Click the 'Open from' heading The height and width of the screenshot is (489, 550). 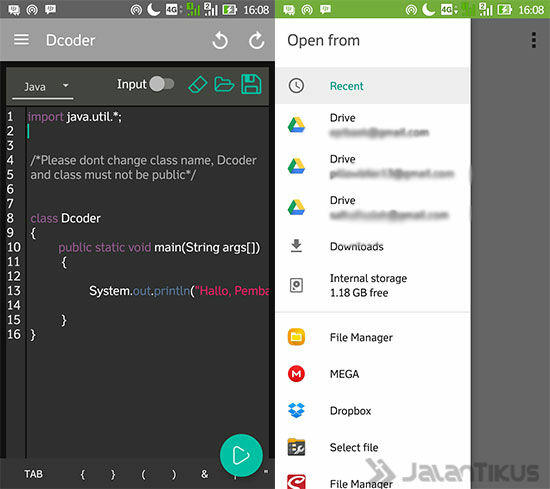point(323,40)
